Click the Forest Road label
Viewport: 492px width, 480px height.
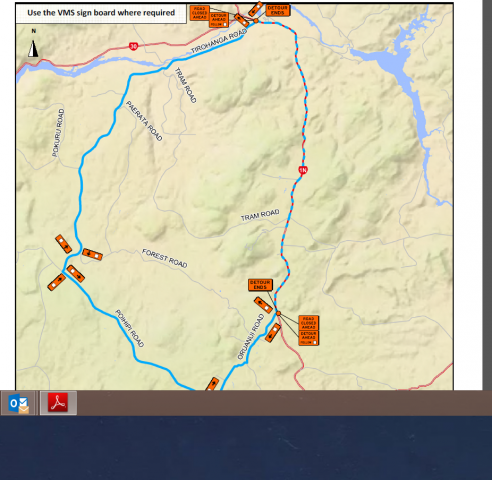click(x=164, y=258)
